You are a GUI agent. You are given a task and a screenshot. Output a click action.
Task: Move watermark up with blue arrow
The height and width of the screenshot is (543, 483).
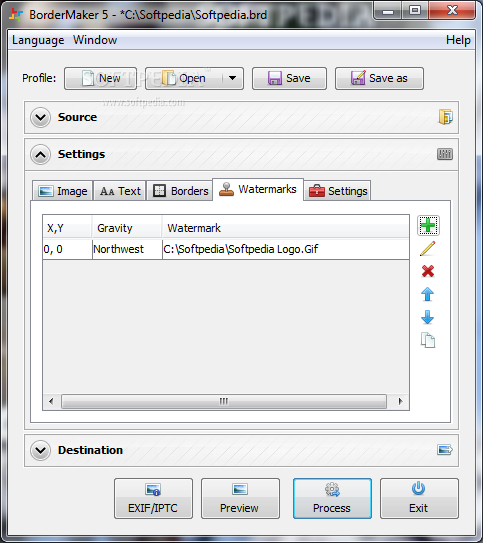428,294
